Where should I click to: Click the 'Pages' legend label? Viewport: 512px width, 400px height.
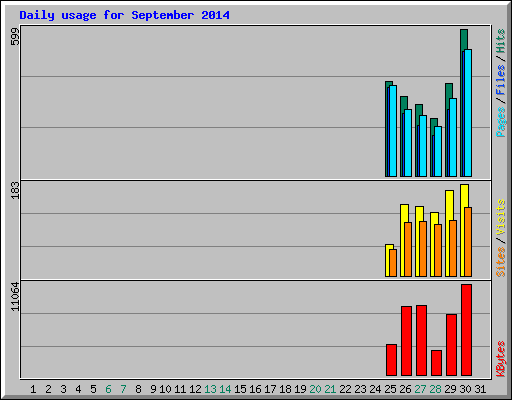click(x=501, y=122)
